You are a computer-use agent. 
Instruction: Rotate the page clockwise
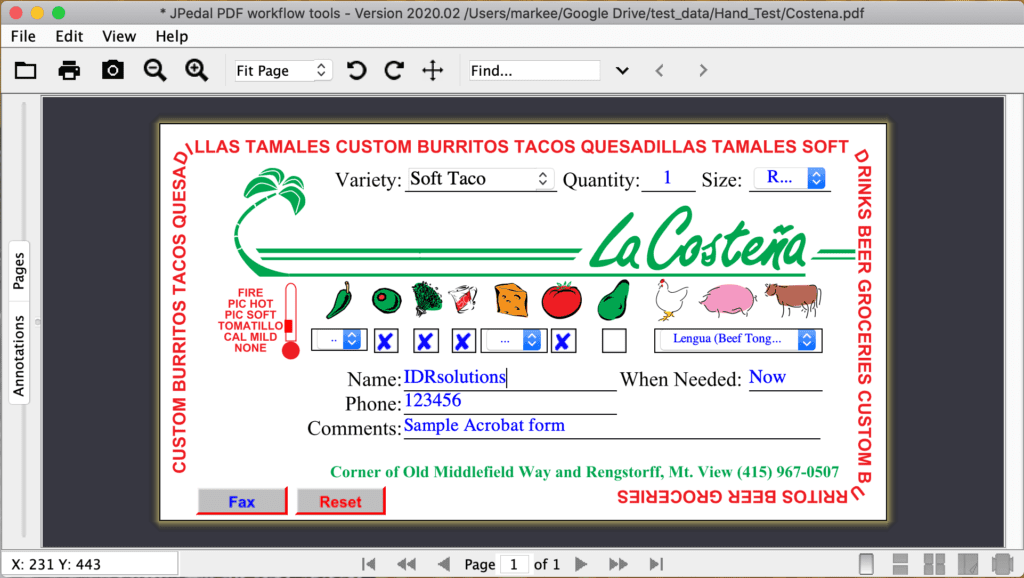pos(394,70)
